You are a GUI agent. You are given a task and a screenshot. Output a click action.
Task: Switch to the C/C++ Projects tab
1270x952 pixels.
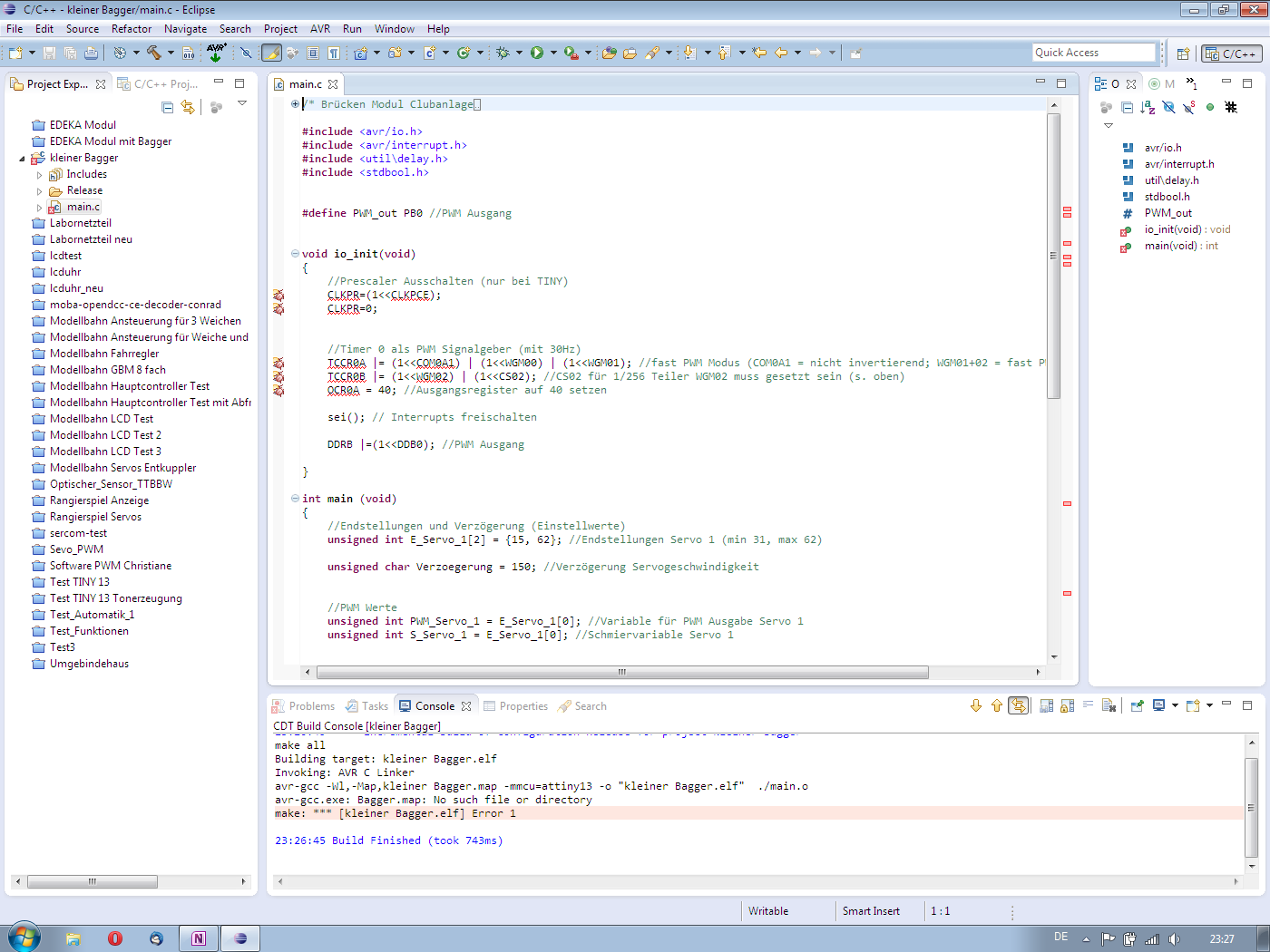coord(158,84)
